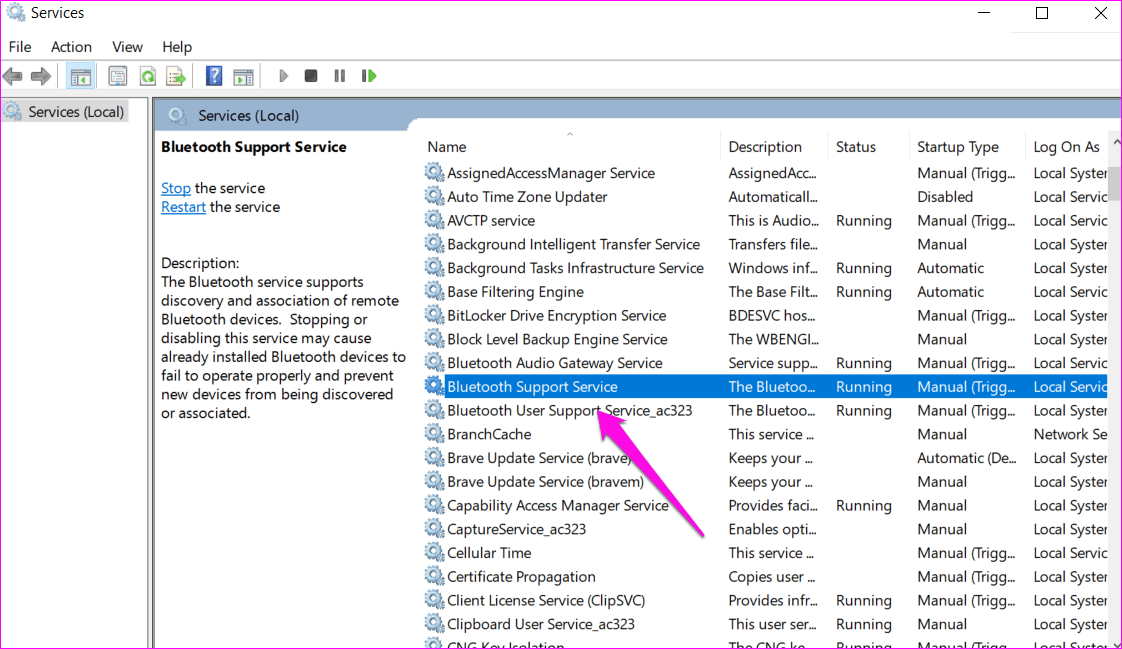Select AVCTP service row
The image size is (1122, 649).
(765, 220)
